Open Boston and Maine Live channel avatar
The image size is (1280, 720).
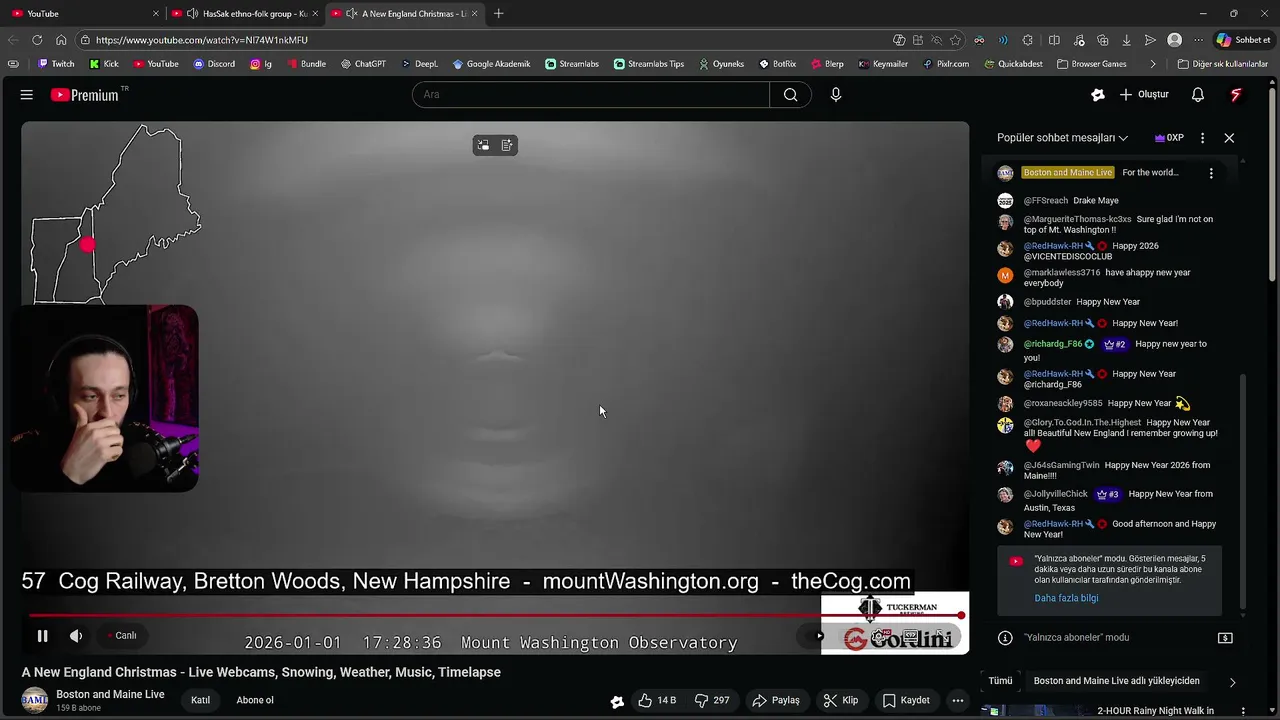(x=35, y=700)
